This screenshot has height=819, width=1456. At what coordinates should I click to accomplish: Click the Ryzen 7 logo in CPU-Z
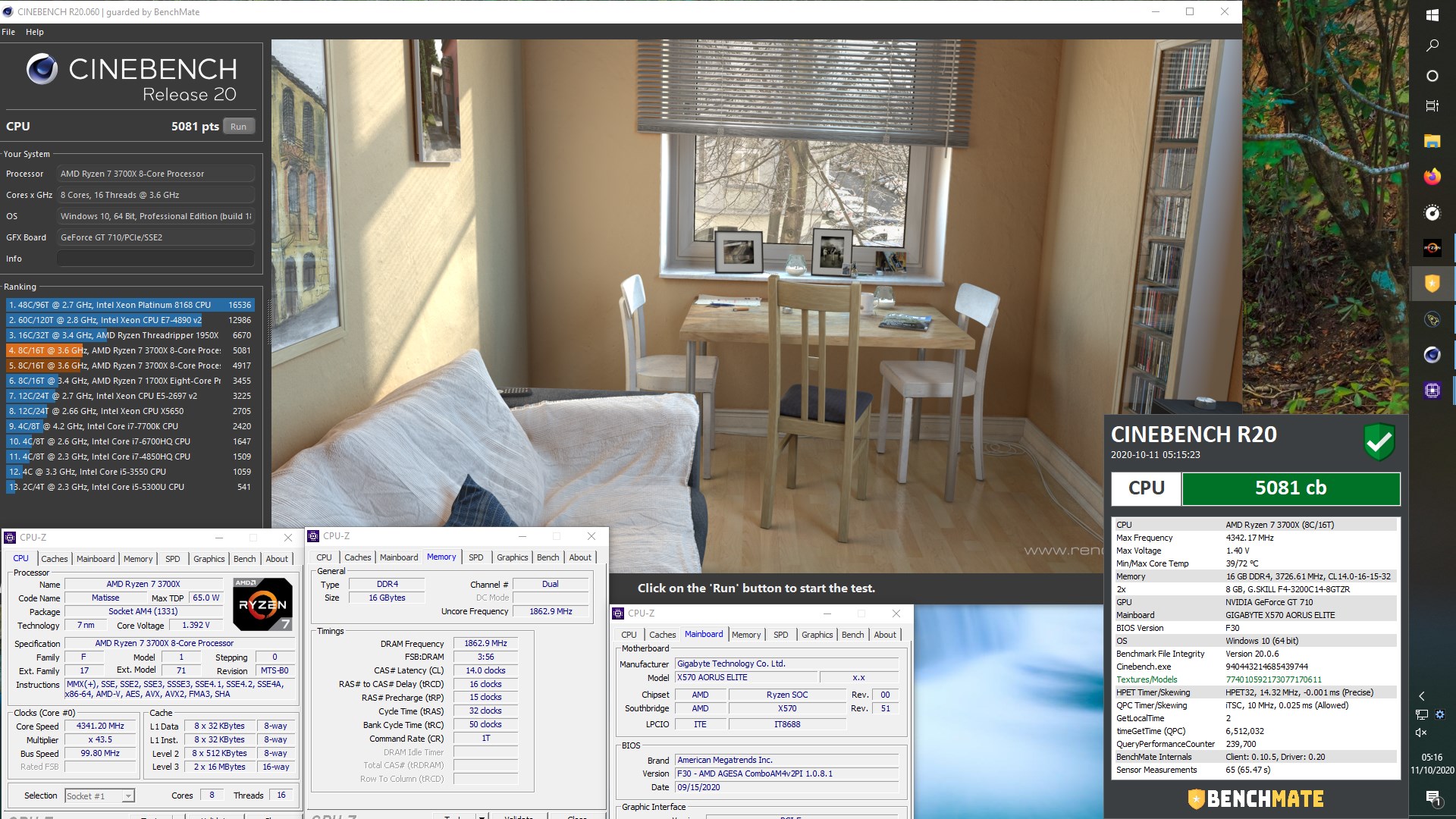[262, 604]
